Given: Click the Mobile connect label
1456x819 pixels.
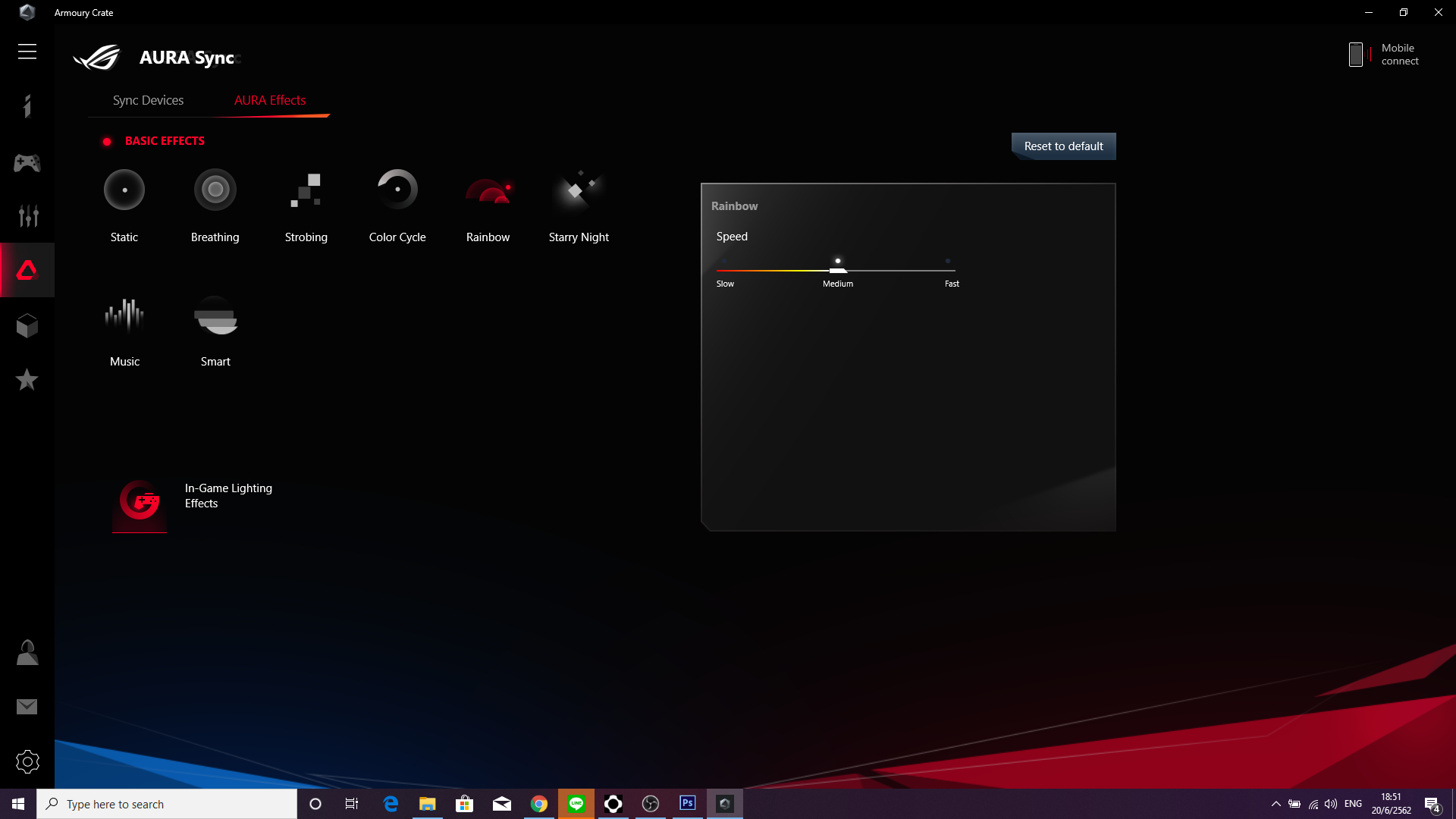Looking at the screenshot, I should coord(1400,54).
